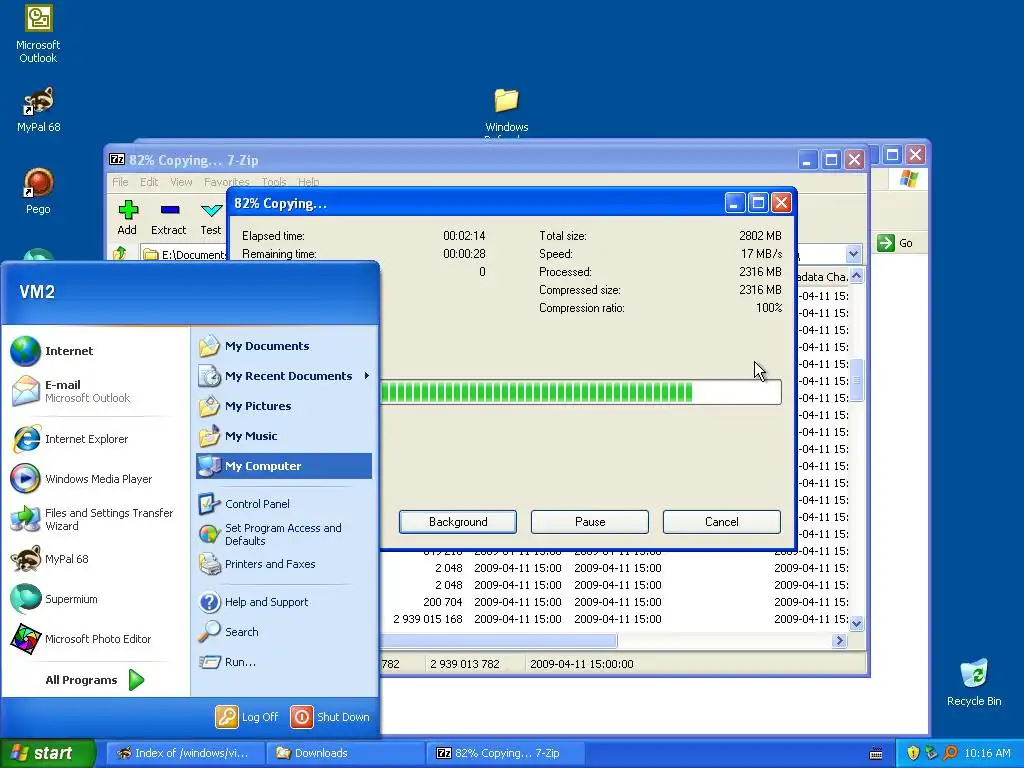This screenshot has height=768, width=1024.
Task: Open Microsoft Outlook desktop shortcut
Action: pyautogui.click(x=38, y=34)
